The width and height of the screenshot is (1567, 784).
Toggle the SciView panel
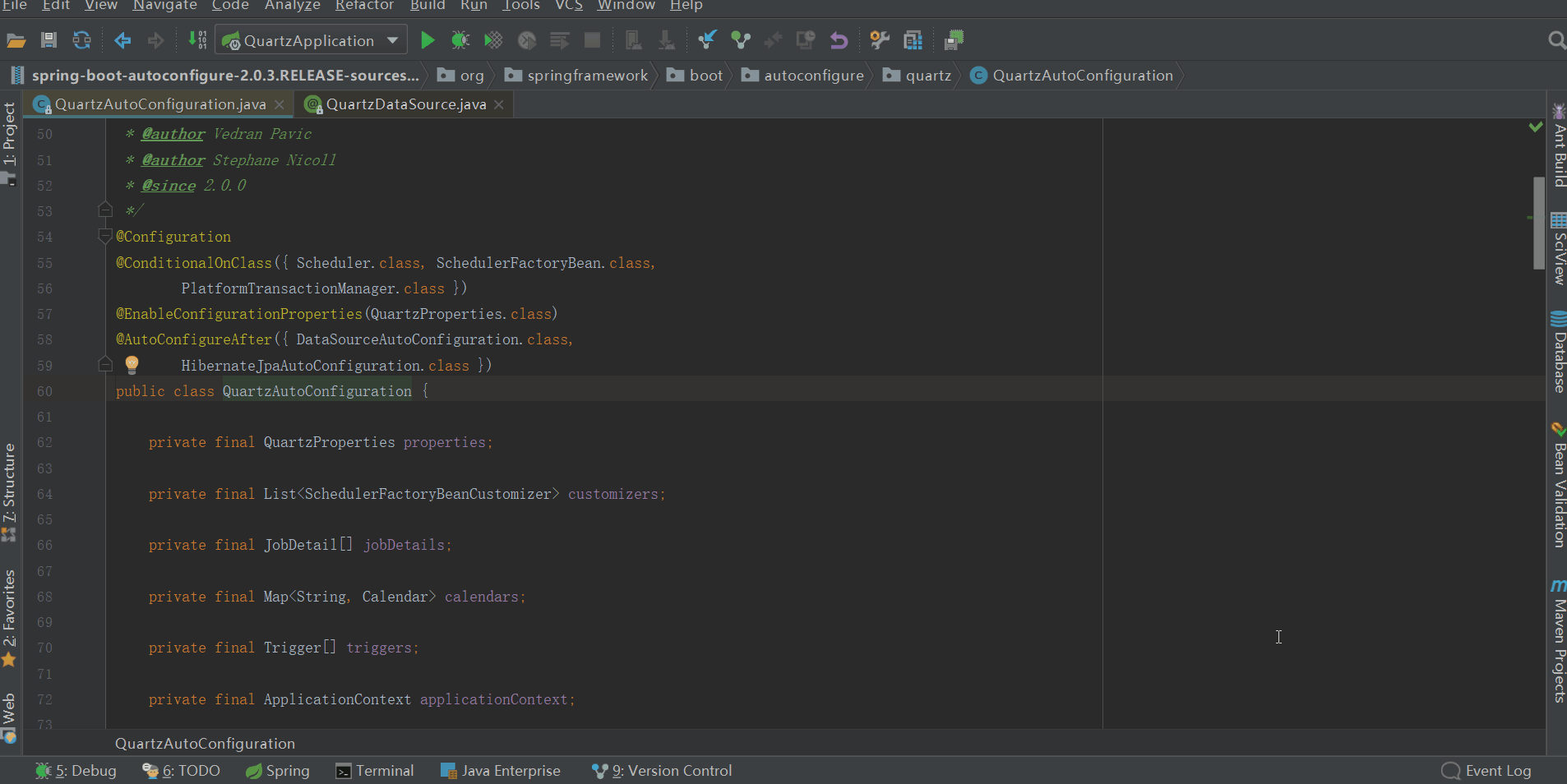(x=1558, y=249)
